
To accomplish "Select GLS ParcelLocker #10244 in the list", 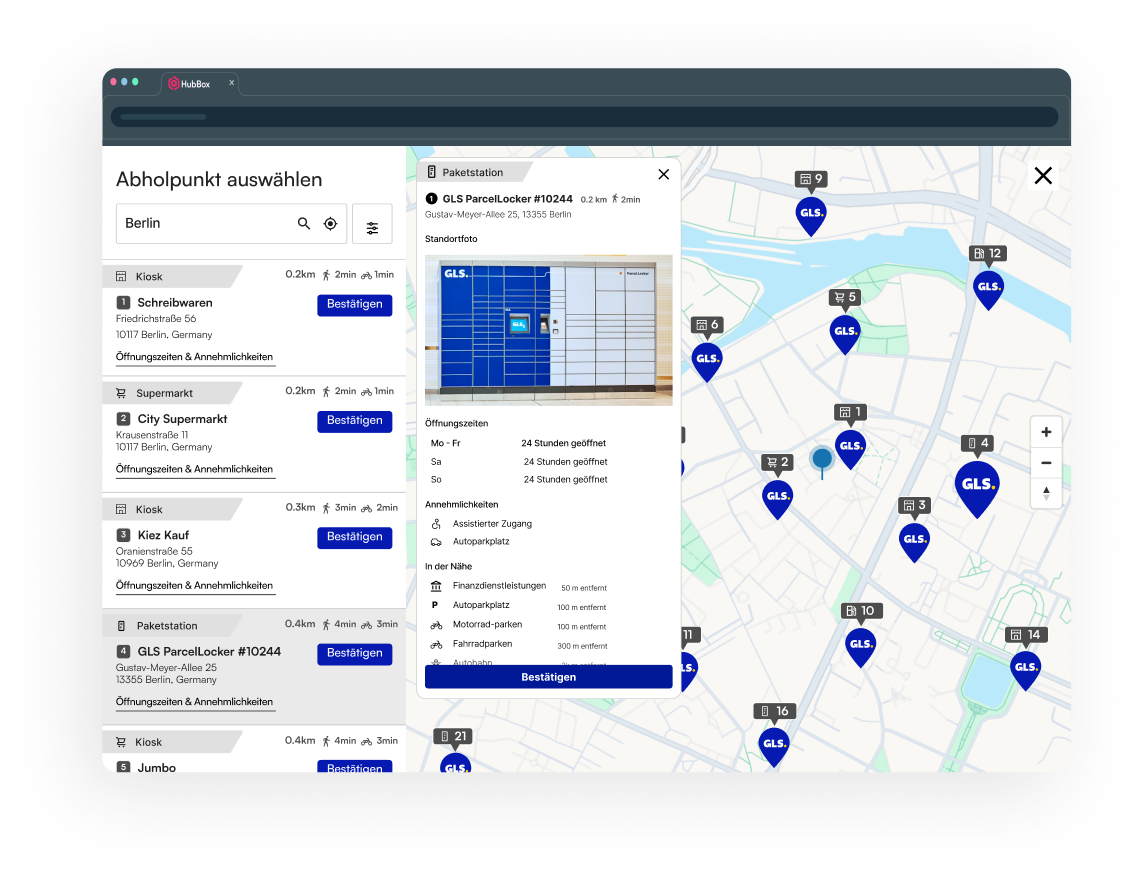I will [x=209, y=652].
